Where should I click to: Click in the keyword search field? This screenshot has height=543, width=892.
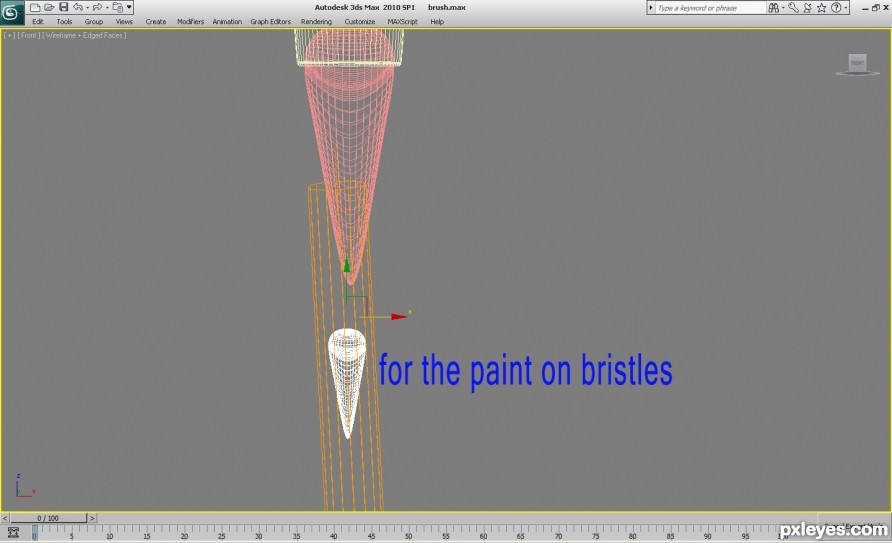coord(711,8)
